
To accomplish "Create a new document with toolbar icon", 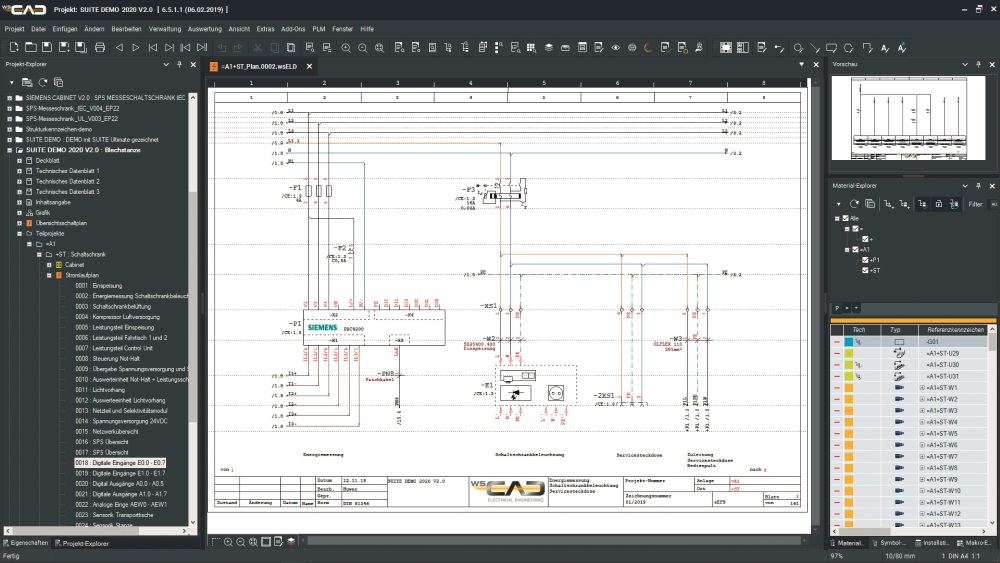I will point(14,47).
